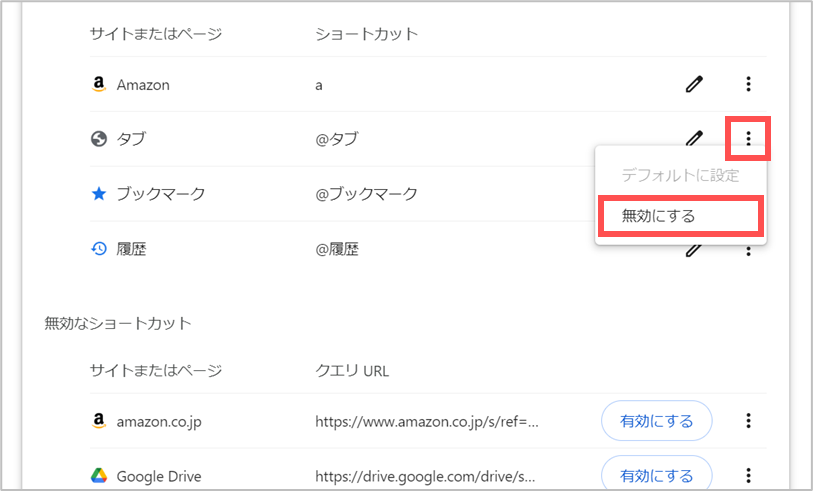The image size is (813, 491).
Task: Click the pencil edit icon for 履歴
Action: pos(694,251)
